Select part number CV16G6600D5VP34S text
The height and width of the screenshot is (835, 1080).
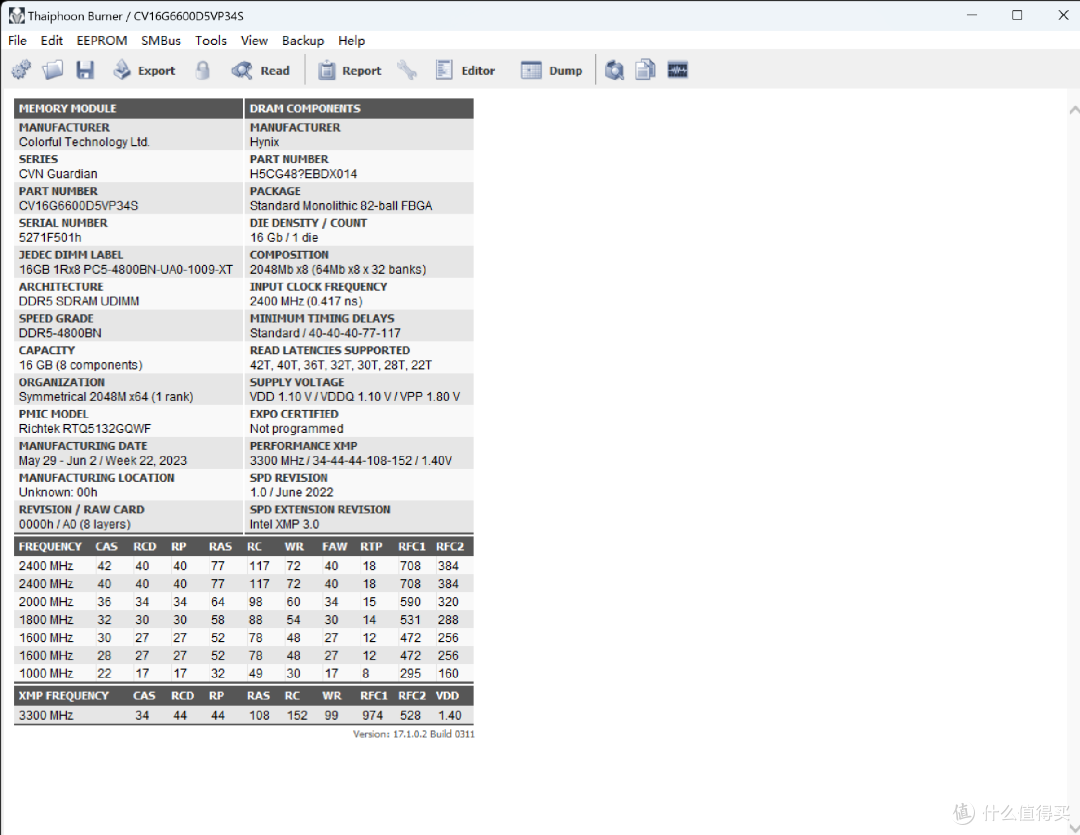point(79,205)
